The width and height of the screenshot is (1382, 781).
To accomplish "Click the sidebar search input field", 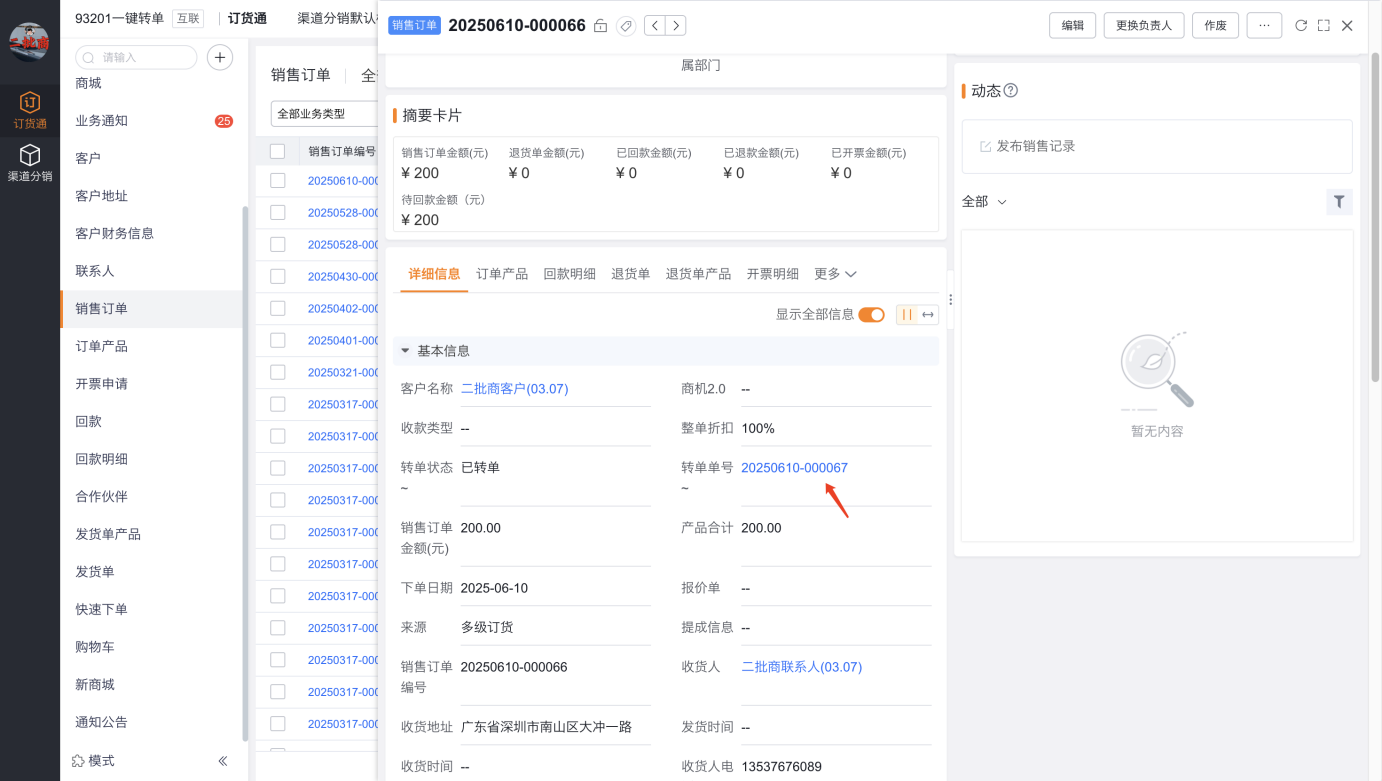I will 136,58.
